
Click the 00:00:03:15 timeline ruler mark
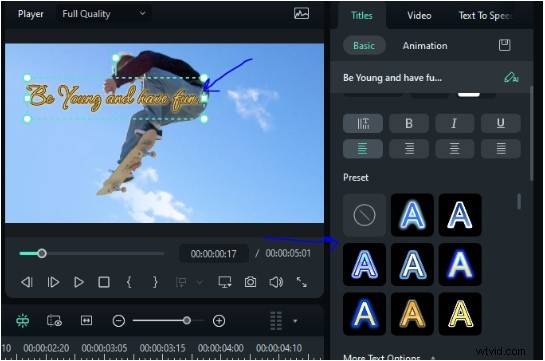[x=162, y=348]
